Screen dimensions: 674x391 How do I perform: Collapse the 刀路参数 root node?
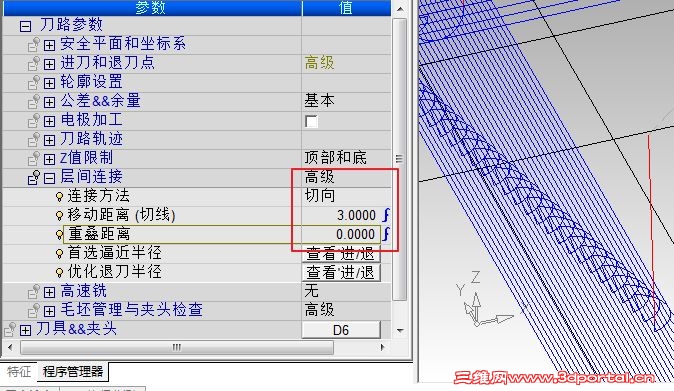pos(25,26)
